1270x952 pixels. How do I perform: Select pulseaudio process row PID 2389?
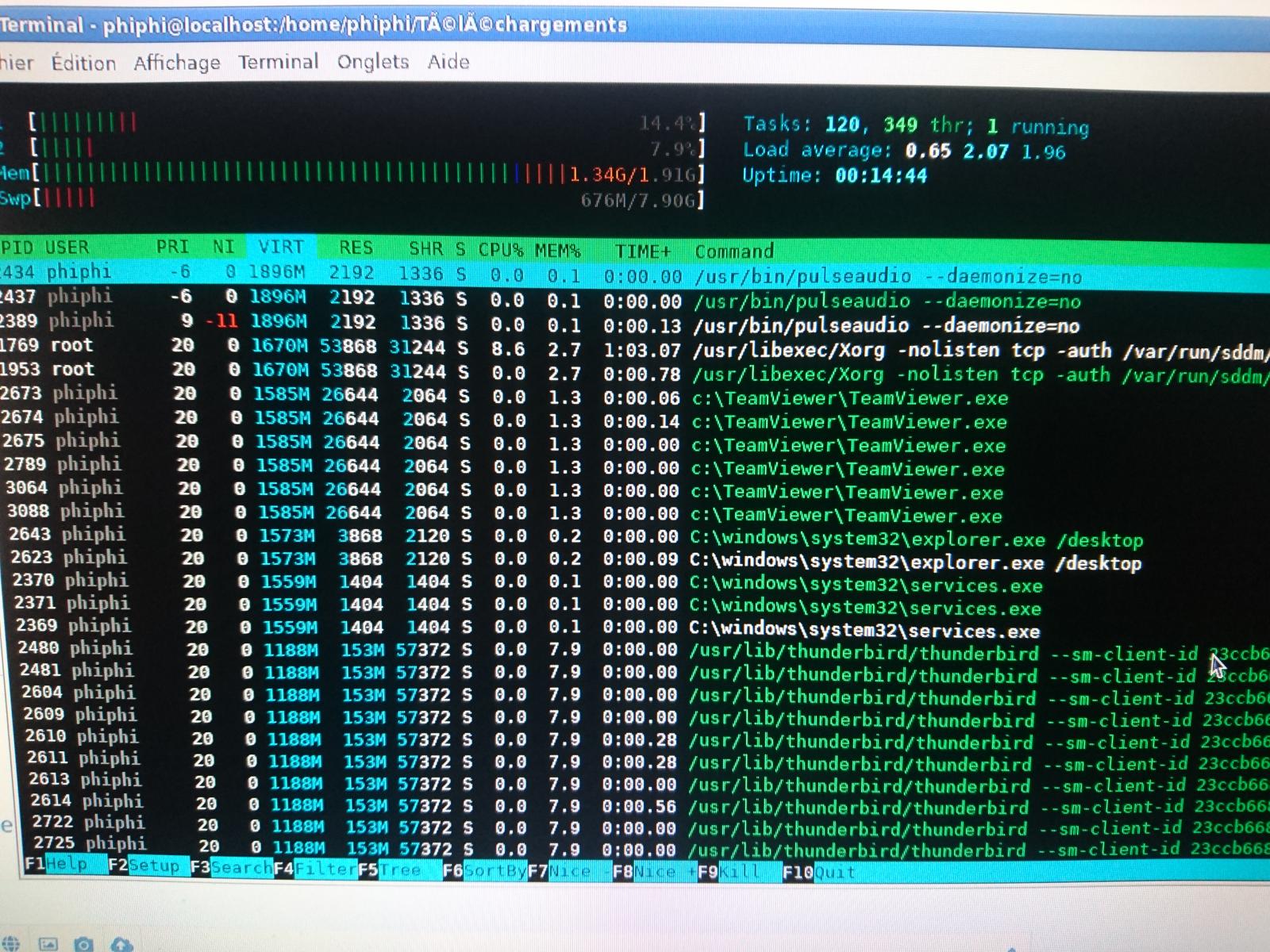[635, 324]
